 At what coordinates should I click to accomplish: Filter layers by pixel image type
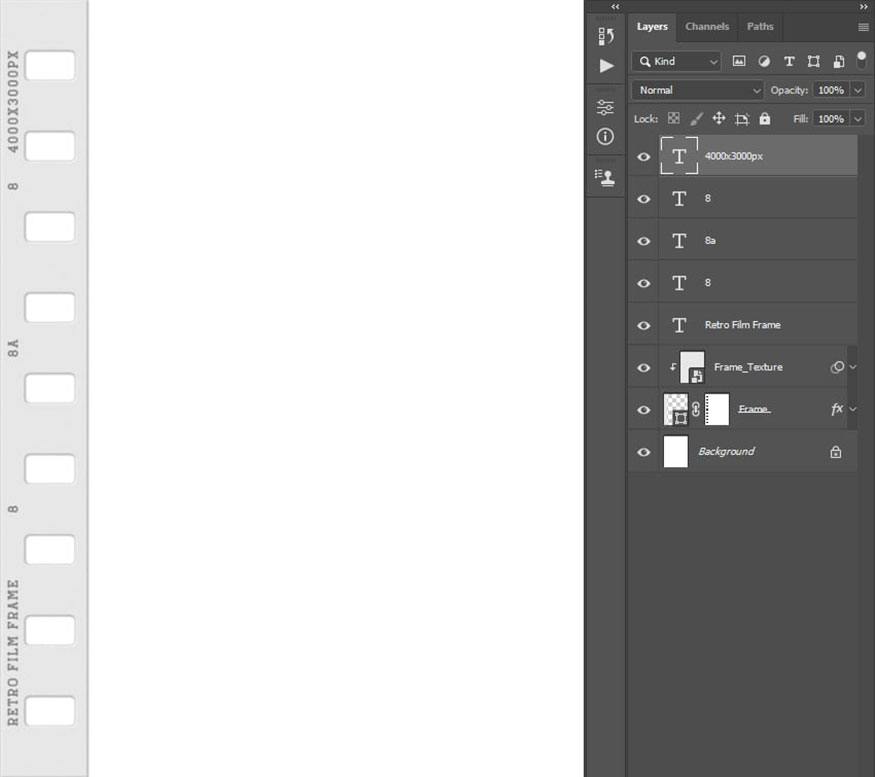[739, 61]
